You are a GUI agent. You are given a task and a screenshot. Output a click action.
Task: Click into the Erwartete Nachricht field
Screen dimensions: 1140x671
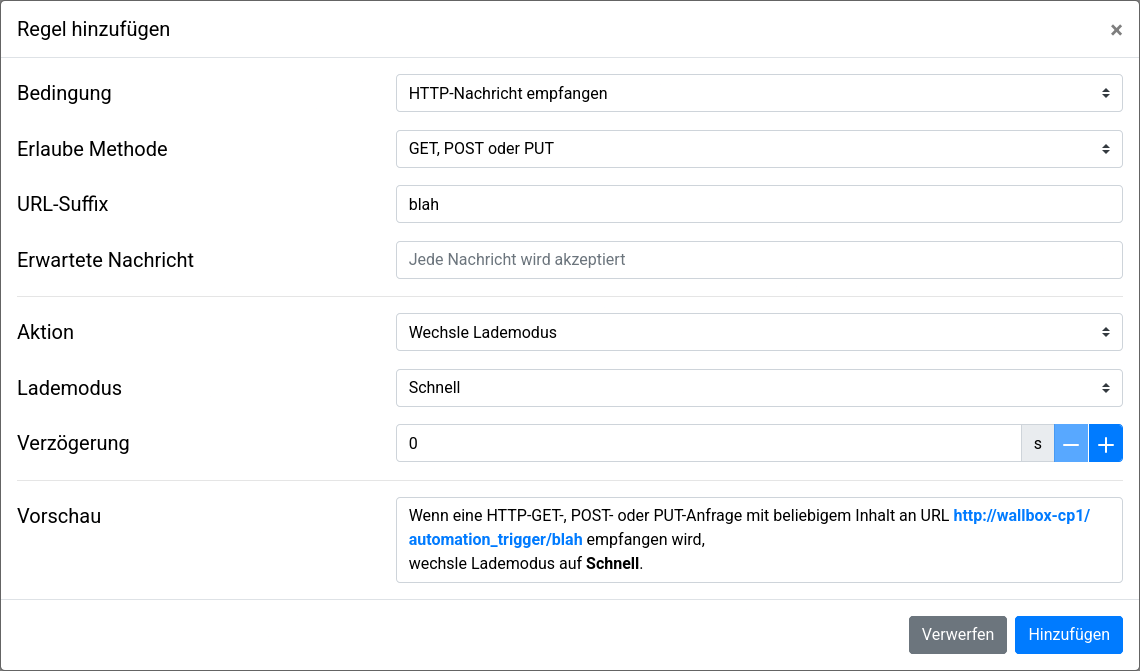click(x=759, y=260)
